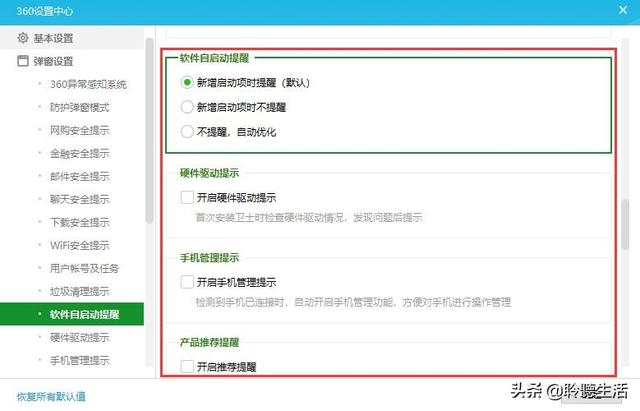Click 恢复所有默认值 link

pyautogui.click(x=51, y=396)
